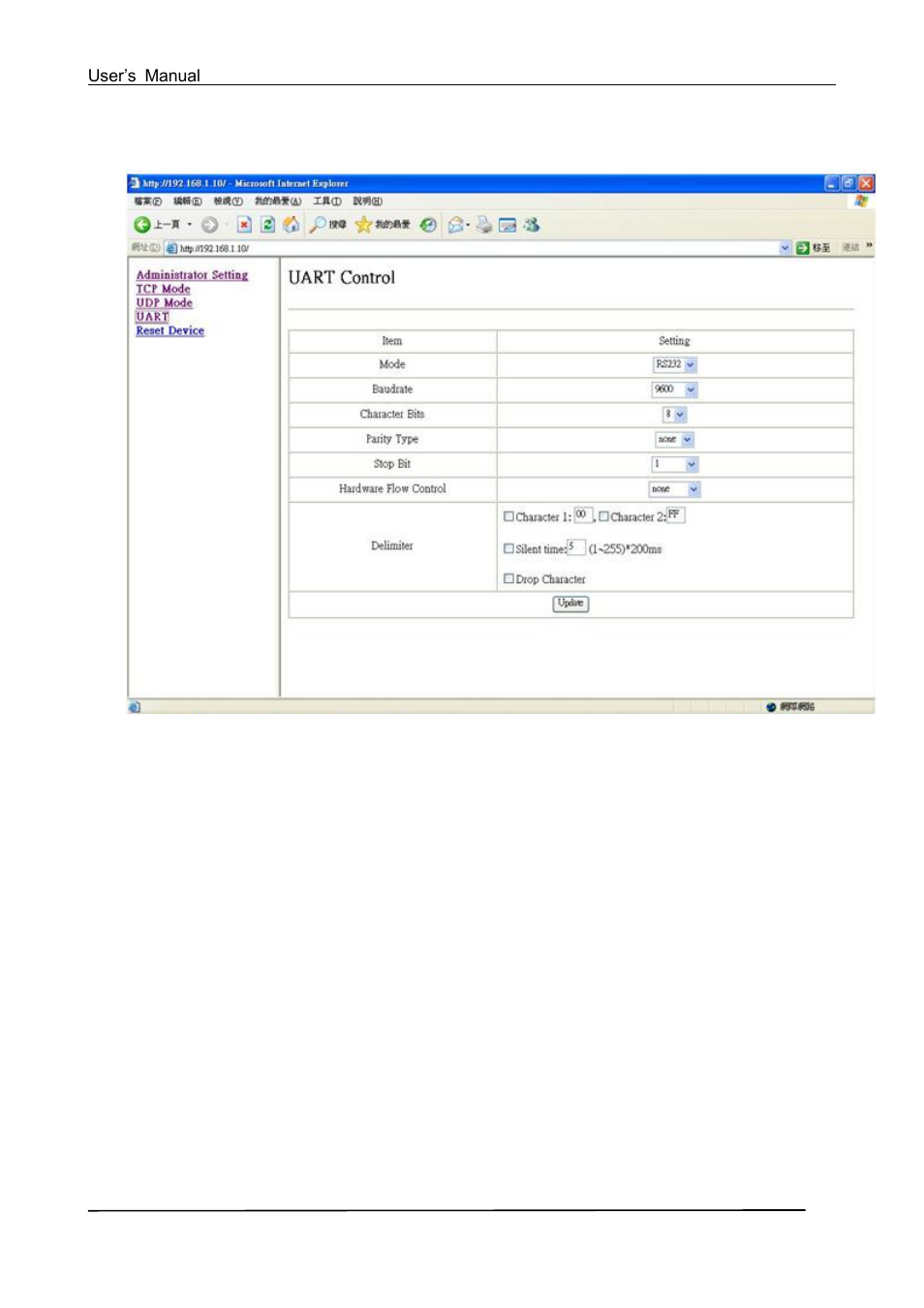Viewport: 924px width, 1308px height.
Task: Click the red Stop loading icon
Action: coord(244,225)
